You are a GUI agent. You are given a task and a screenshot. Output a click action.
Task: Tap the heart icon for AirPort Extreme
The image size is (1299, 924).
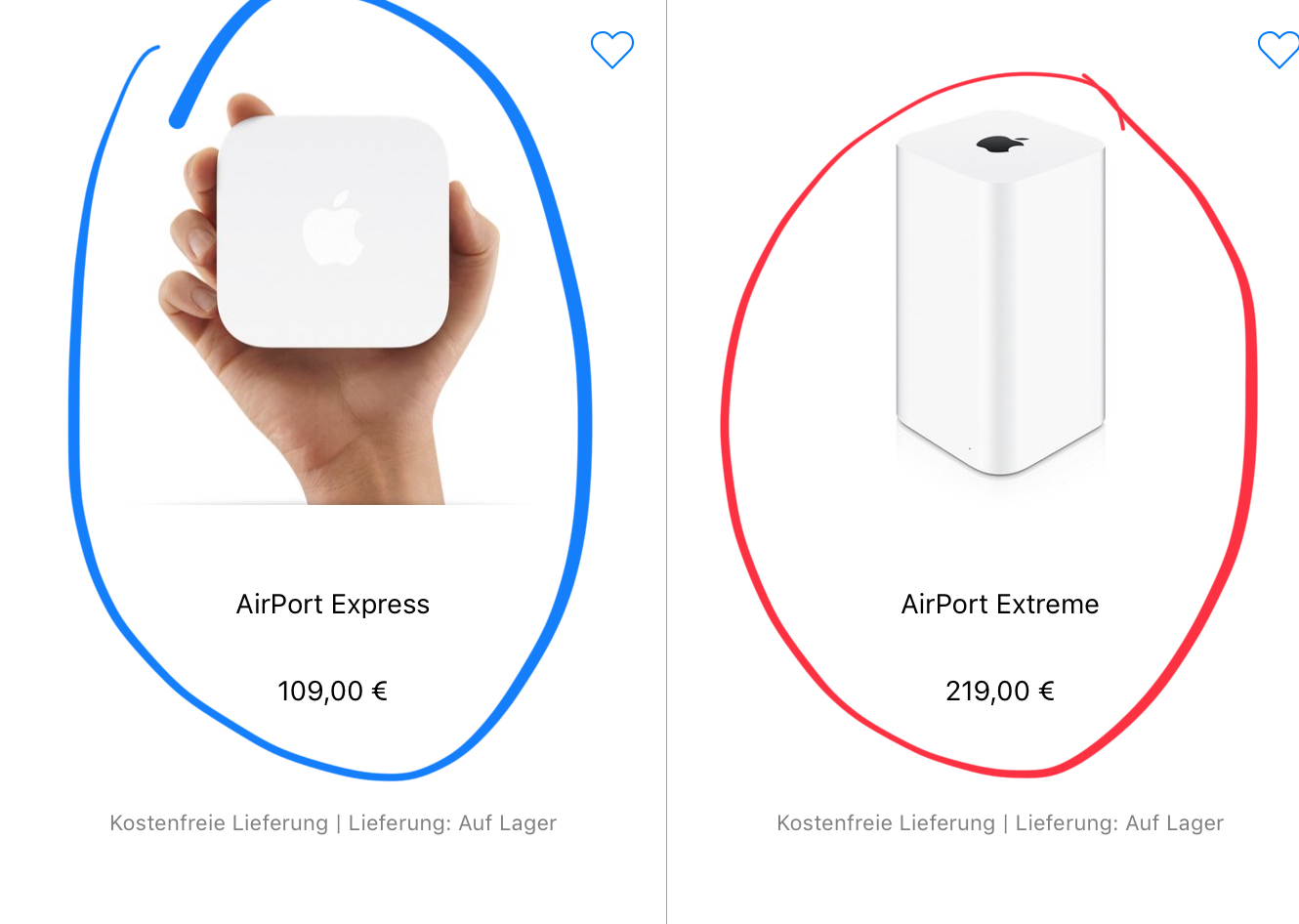1278,50
